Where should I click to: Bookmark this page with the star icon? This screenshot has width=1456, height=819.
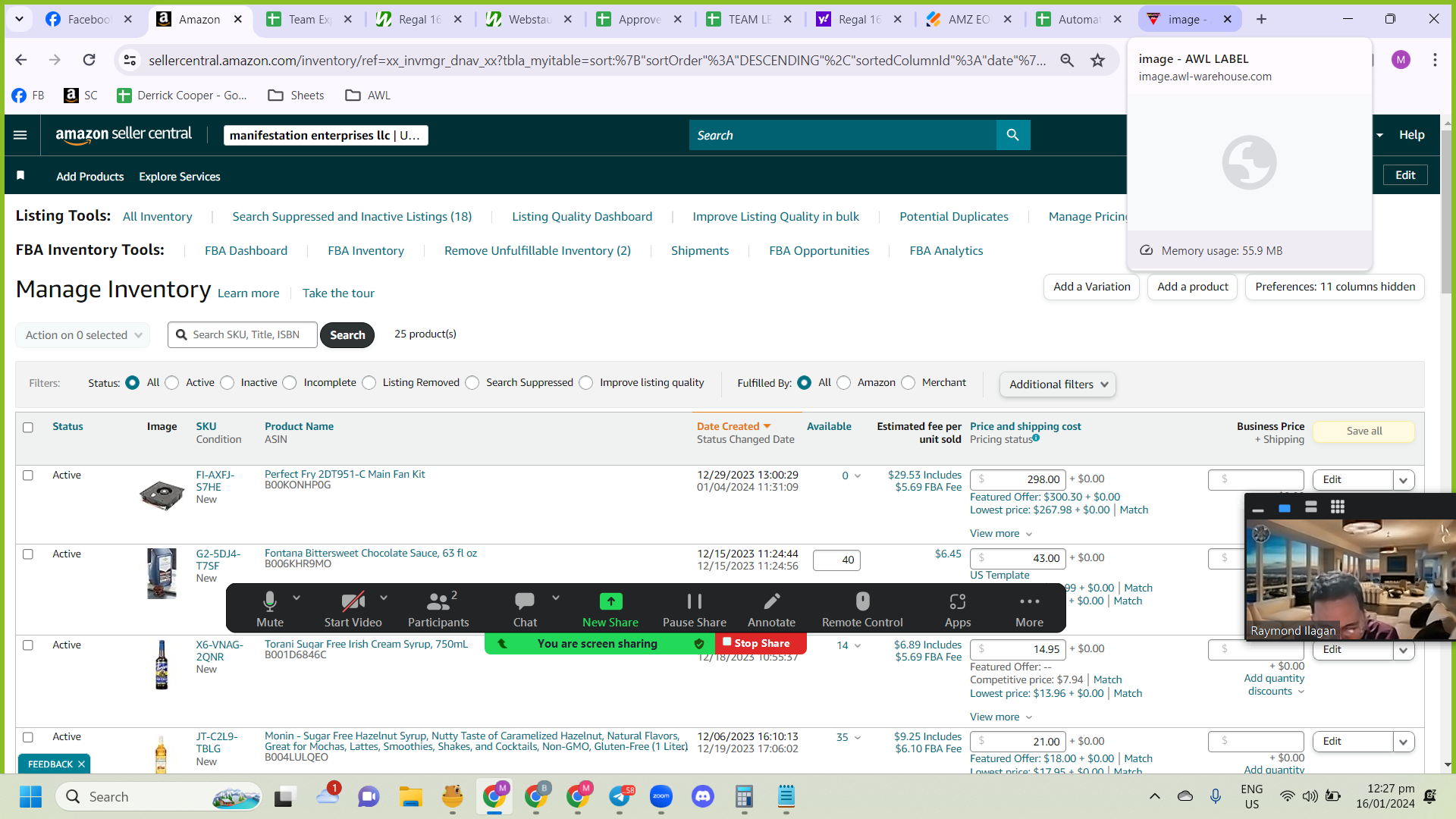[1097, 60]
